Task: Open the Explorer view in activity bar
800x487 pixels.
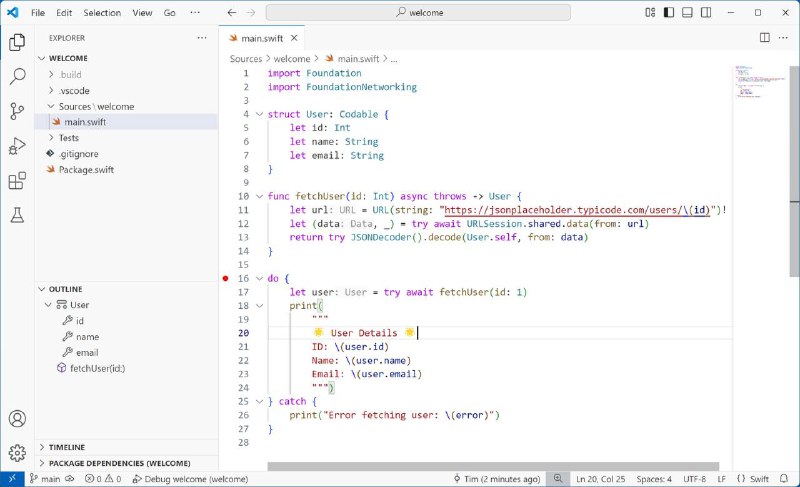Action: tap(17, 42)
